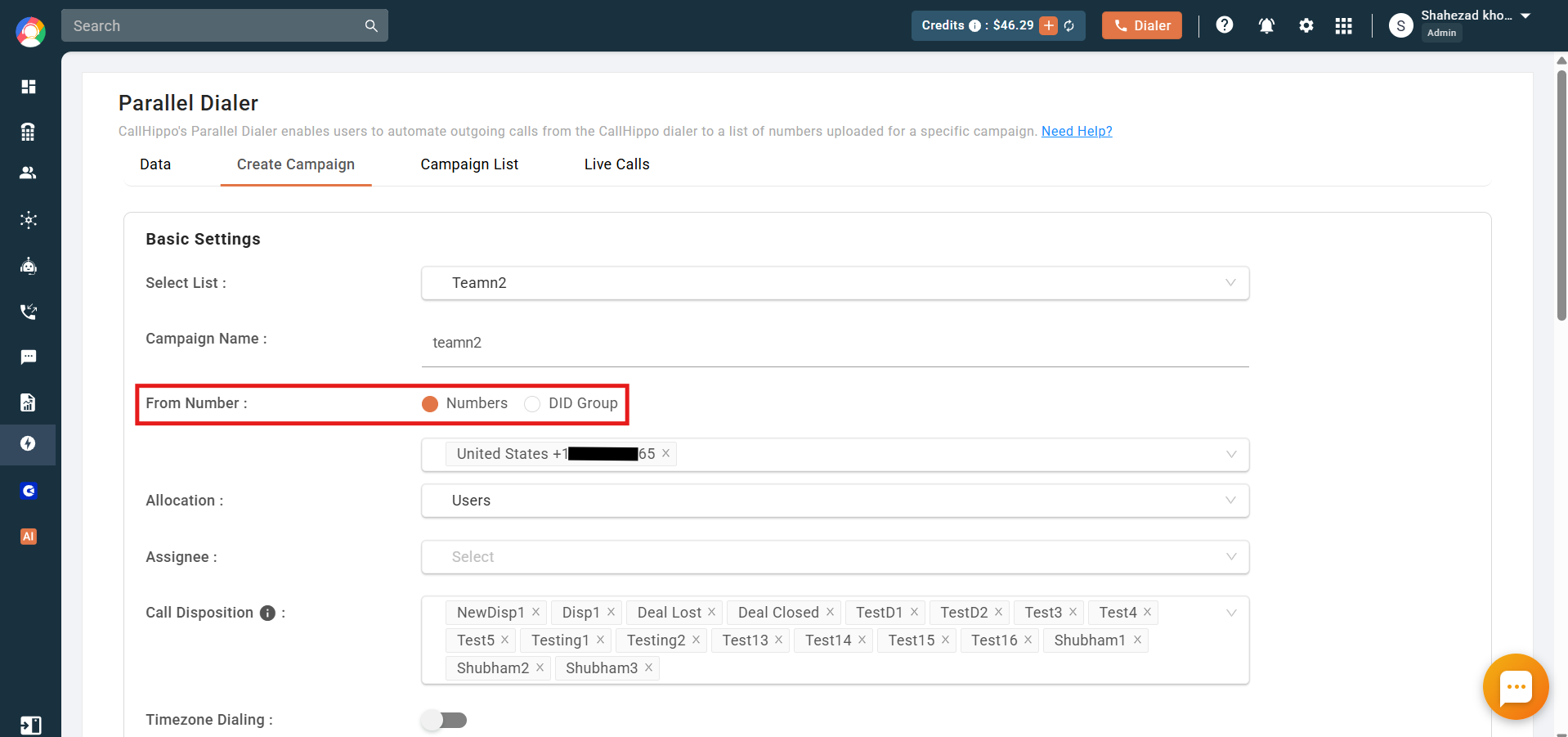Open the reports document icon in sidebar
The width and height of the screenshot is (1568, 737).
click(x=29, y=402)
